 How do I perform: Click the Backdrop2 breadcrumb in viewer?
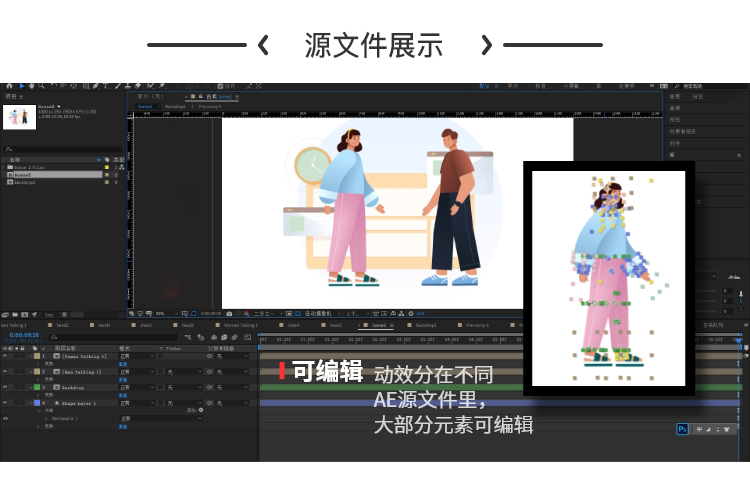point(175,106)
